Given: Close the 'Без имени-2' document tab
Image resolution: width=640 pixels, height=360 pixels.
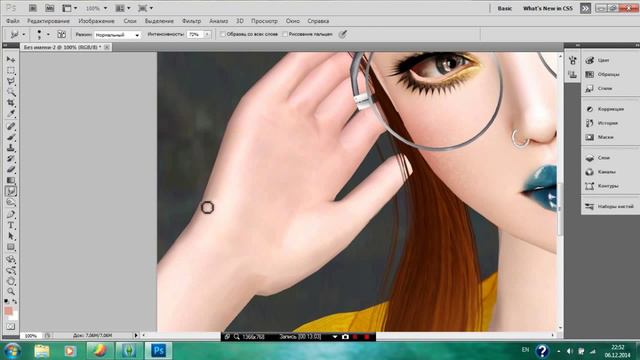Looking at the screenshot, I should [107, 47].
